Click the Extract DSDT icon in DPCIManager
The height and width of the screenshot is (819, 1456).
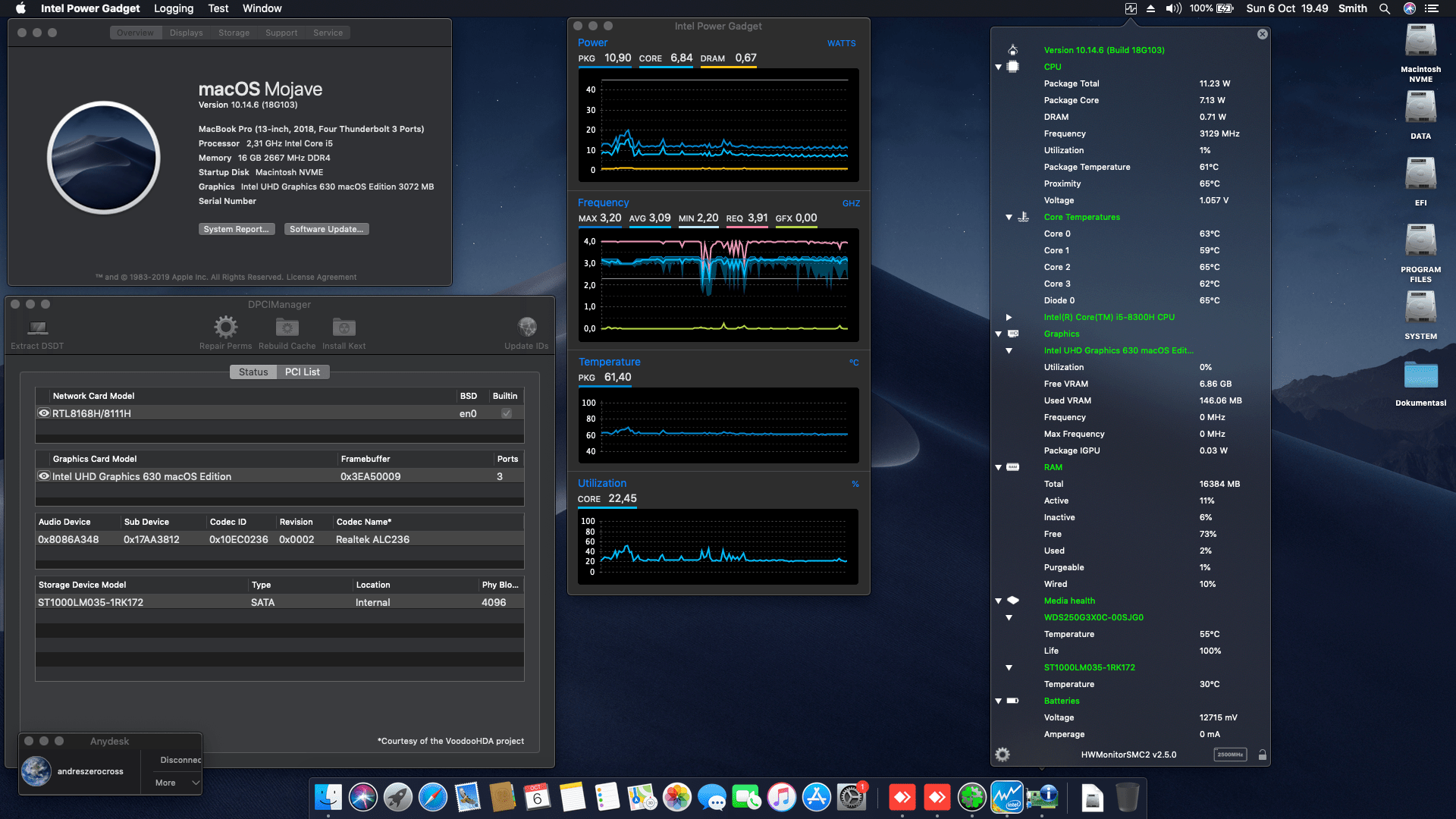(x=36, y=328)
